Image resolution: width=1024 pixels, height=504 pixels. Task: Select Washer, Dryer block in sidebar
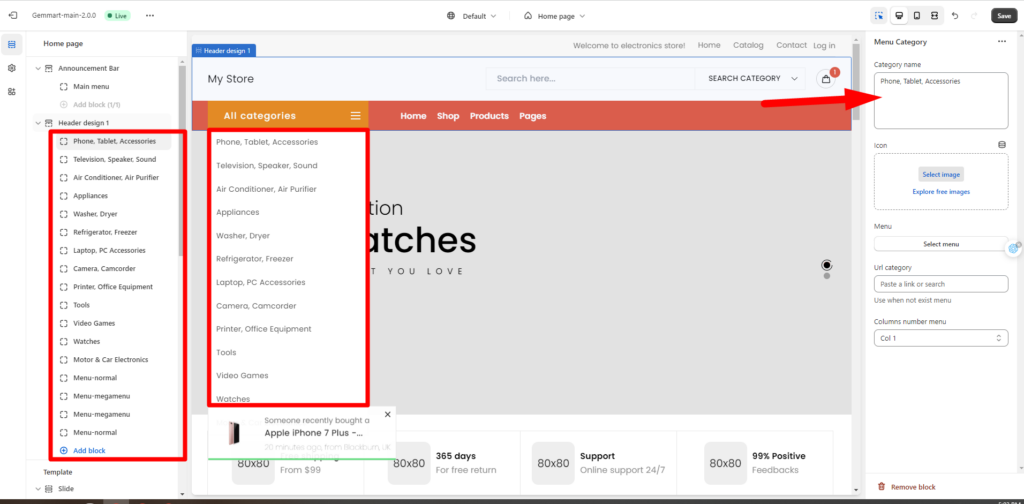[x=95, y=214]
